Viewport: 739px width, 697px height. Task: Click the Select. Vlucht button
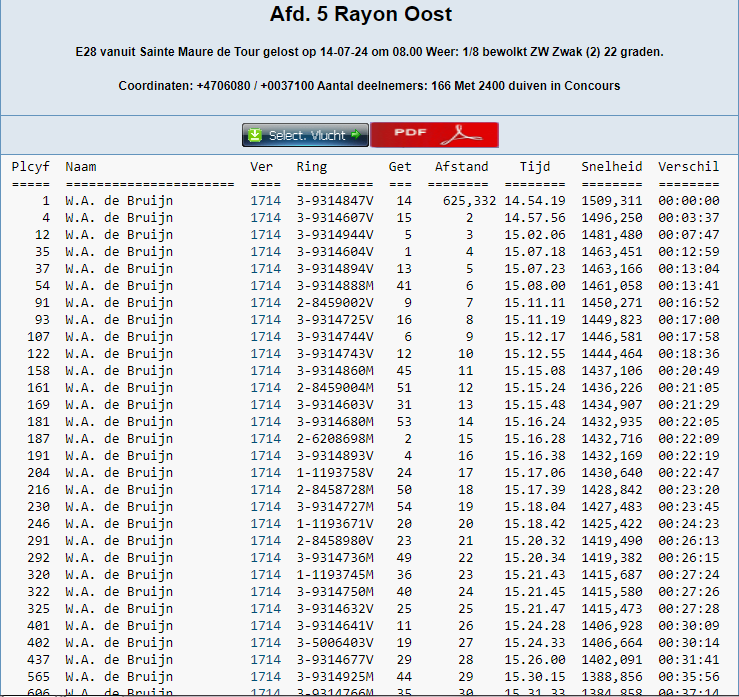click(305, 135)
